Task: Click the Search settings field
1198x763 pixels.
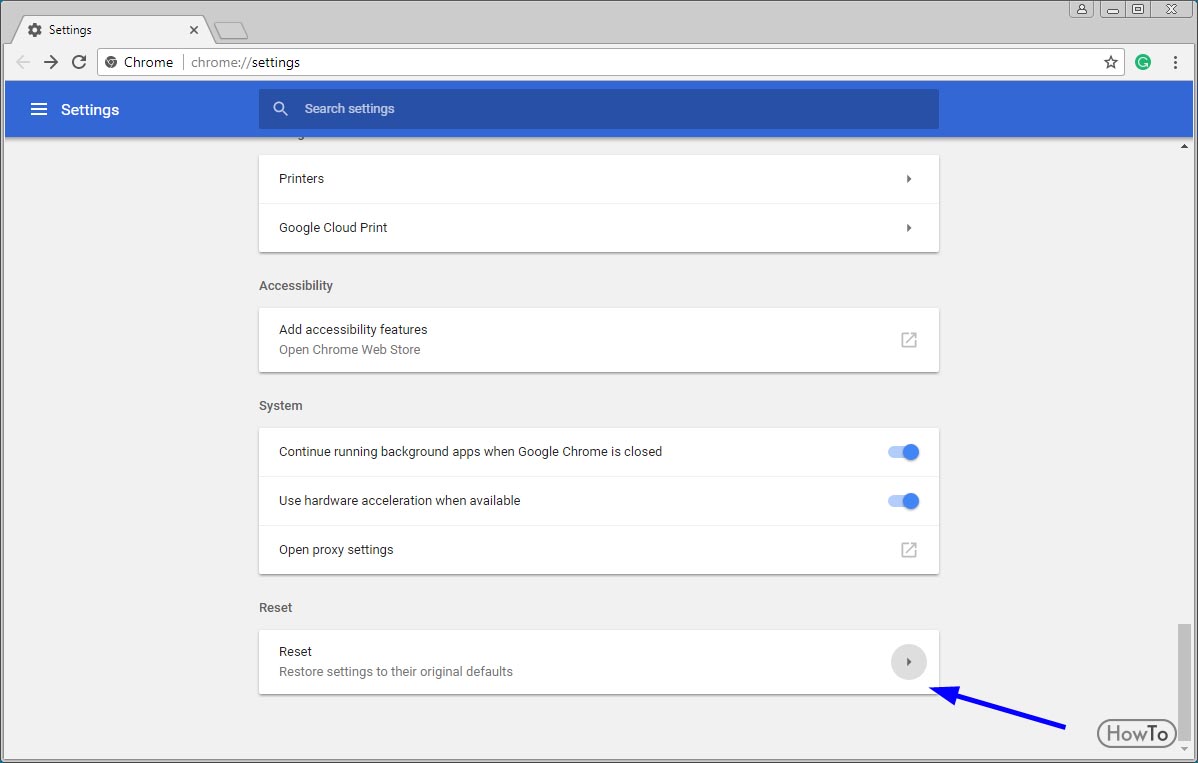Action: pos(598,108)
